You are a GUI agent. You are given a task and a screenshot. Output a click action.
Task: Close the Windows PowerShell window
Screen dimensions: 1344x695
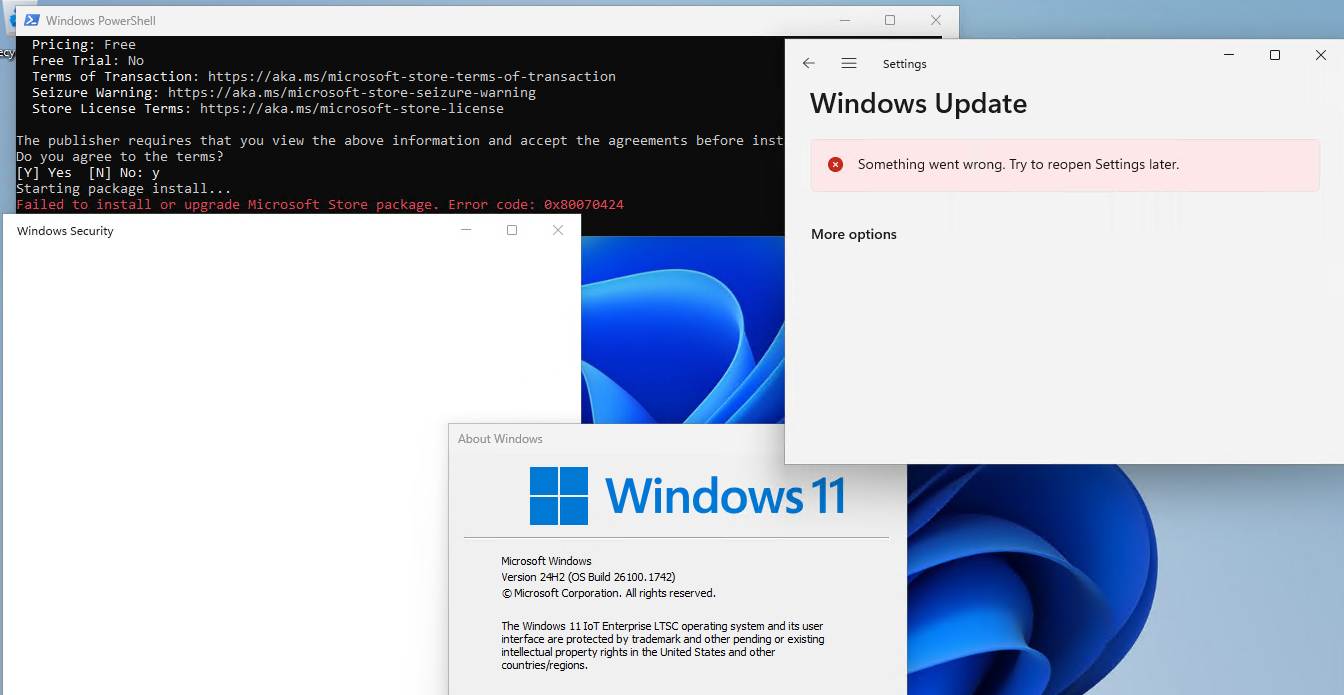click(936, 20)
